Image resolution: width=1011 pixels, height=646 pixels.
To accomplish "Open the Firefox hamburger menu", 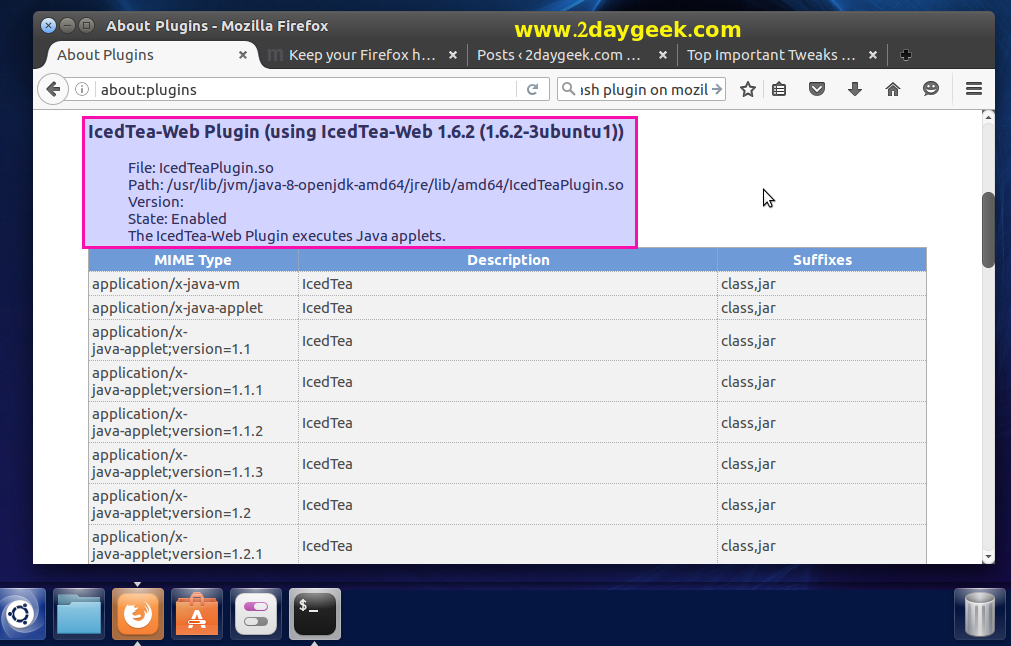I will coord(974,89).
